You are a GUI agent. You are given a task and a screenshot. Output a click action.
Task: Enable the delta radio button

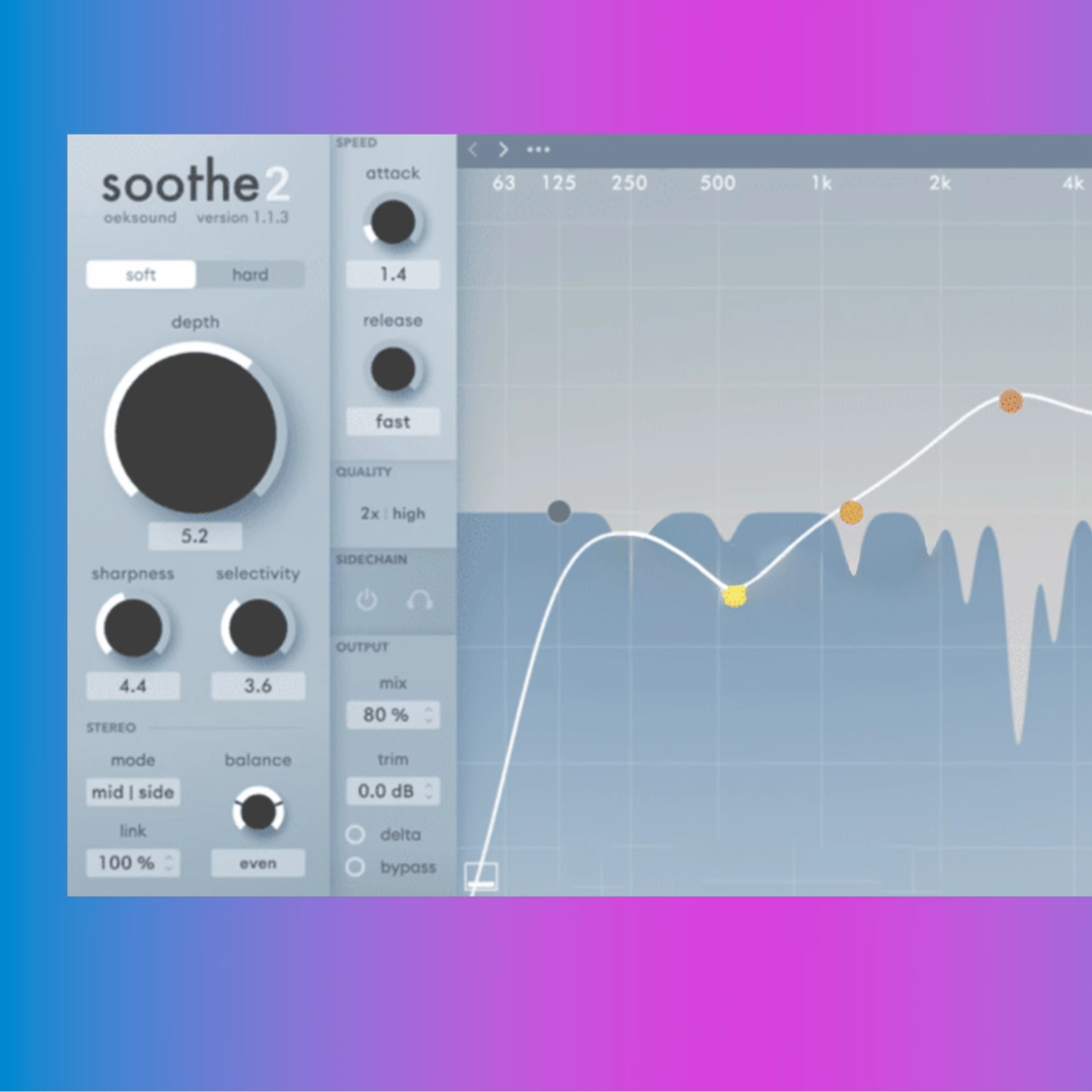click(x=355, y=835)
